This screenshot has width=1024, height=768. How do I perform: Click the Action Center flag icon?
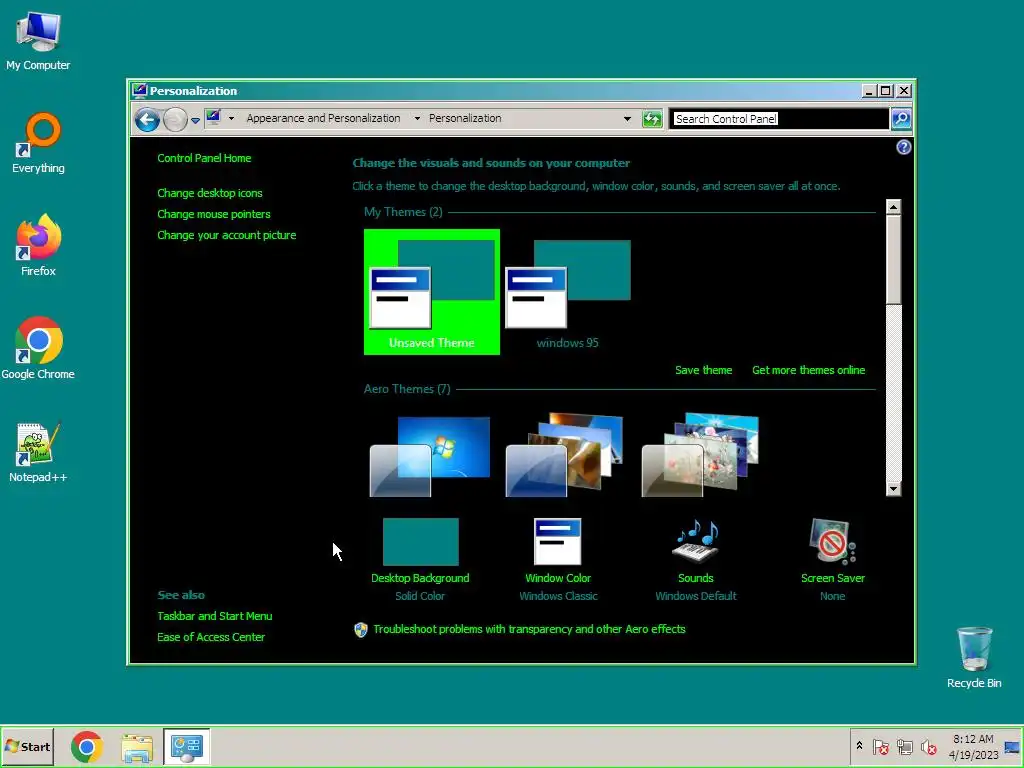(x=880, y=746)
